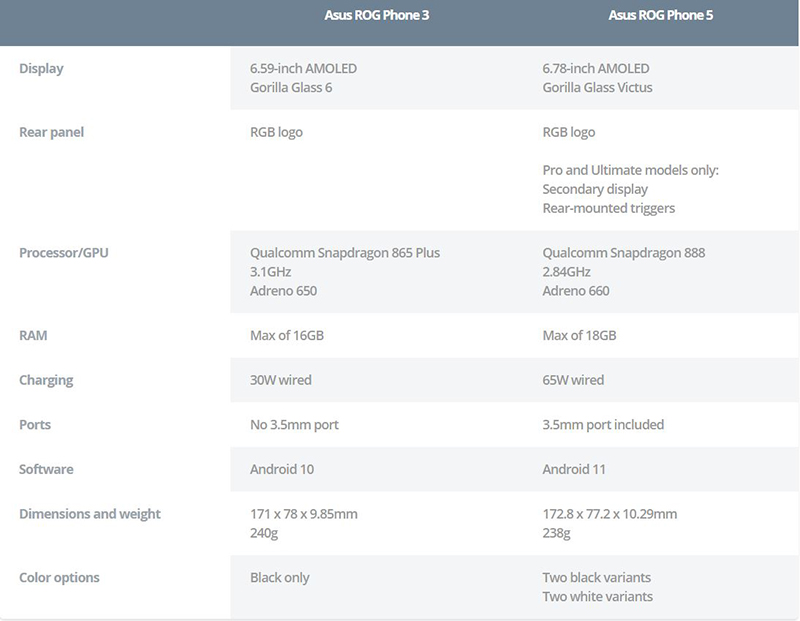This screenshot has height=621, width=800.
Task: Click the Dimensions and weight label
Action: pos(90,514)
